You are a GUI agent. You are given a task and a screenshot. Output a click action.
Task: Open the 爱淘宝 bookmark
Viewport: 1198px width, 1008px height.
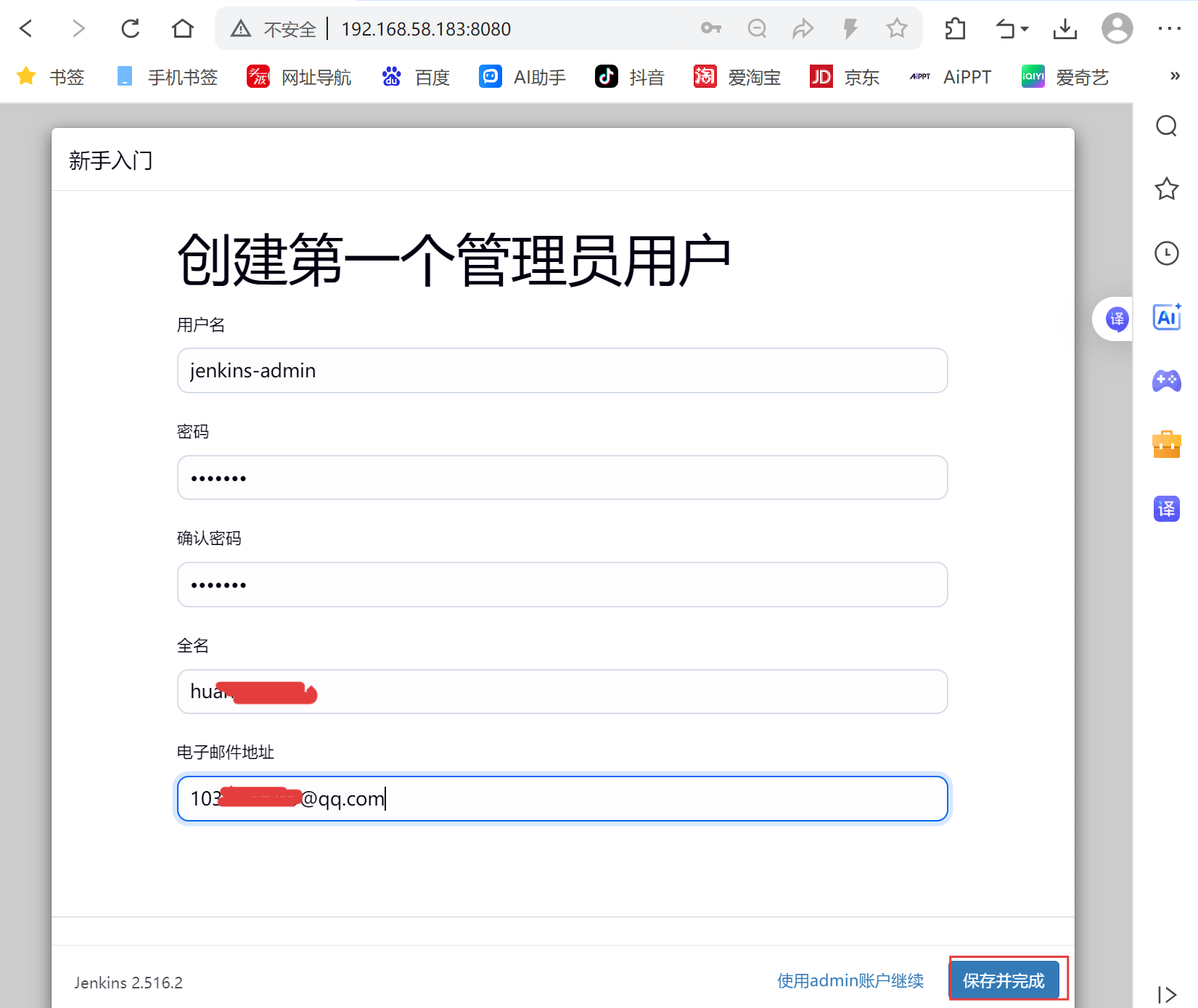(737, 77)
